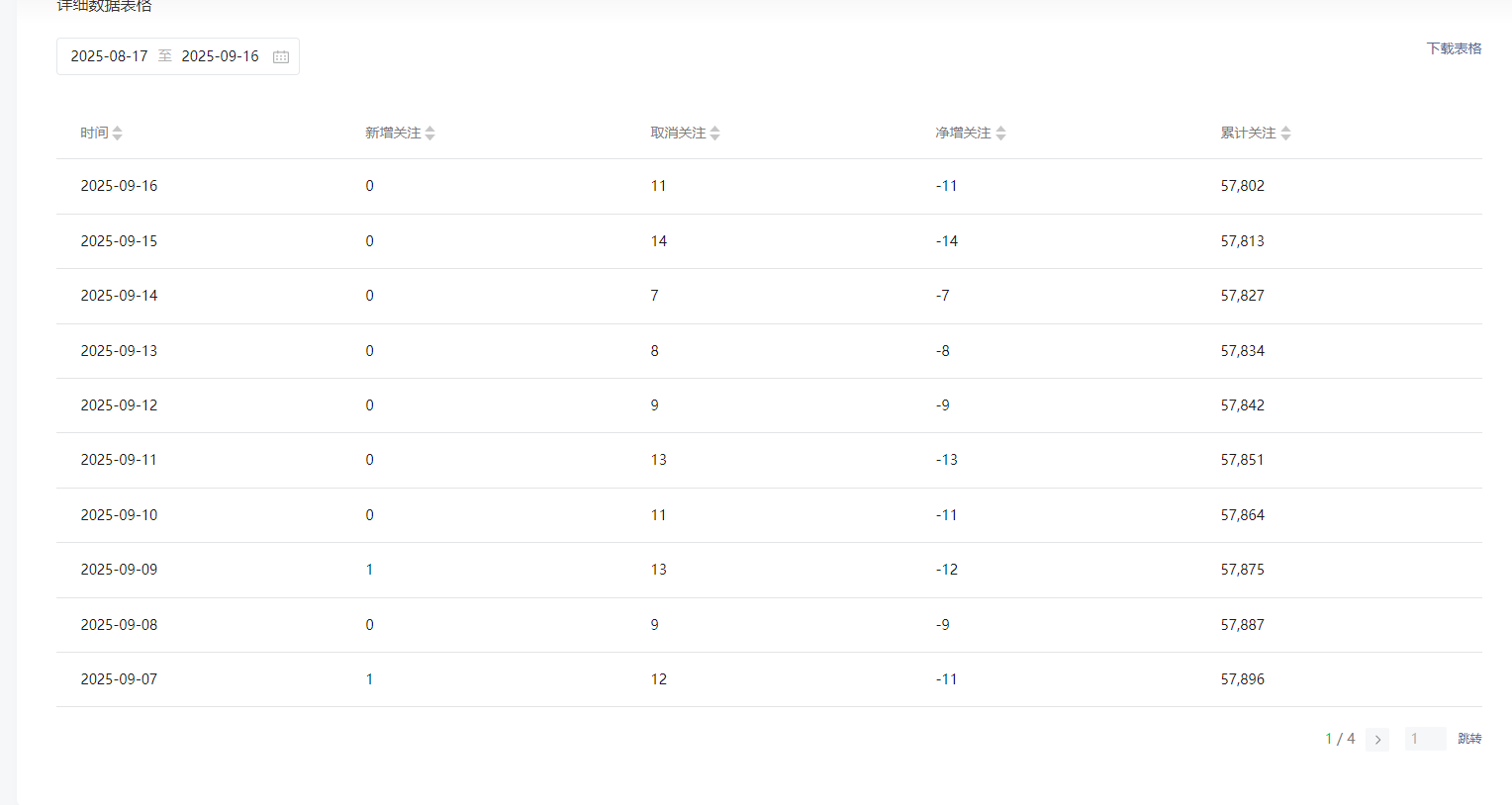The height and width of the screenshot is (805, 1512).
Task: Click net change -8 in 2025-09-13 row
Action: coord(943,351)
